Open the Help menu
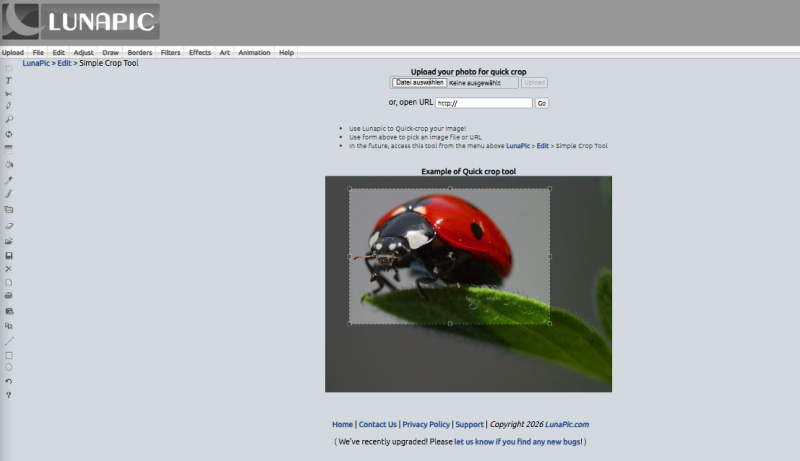 286,53
